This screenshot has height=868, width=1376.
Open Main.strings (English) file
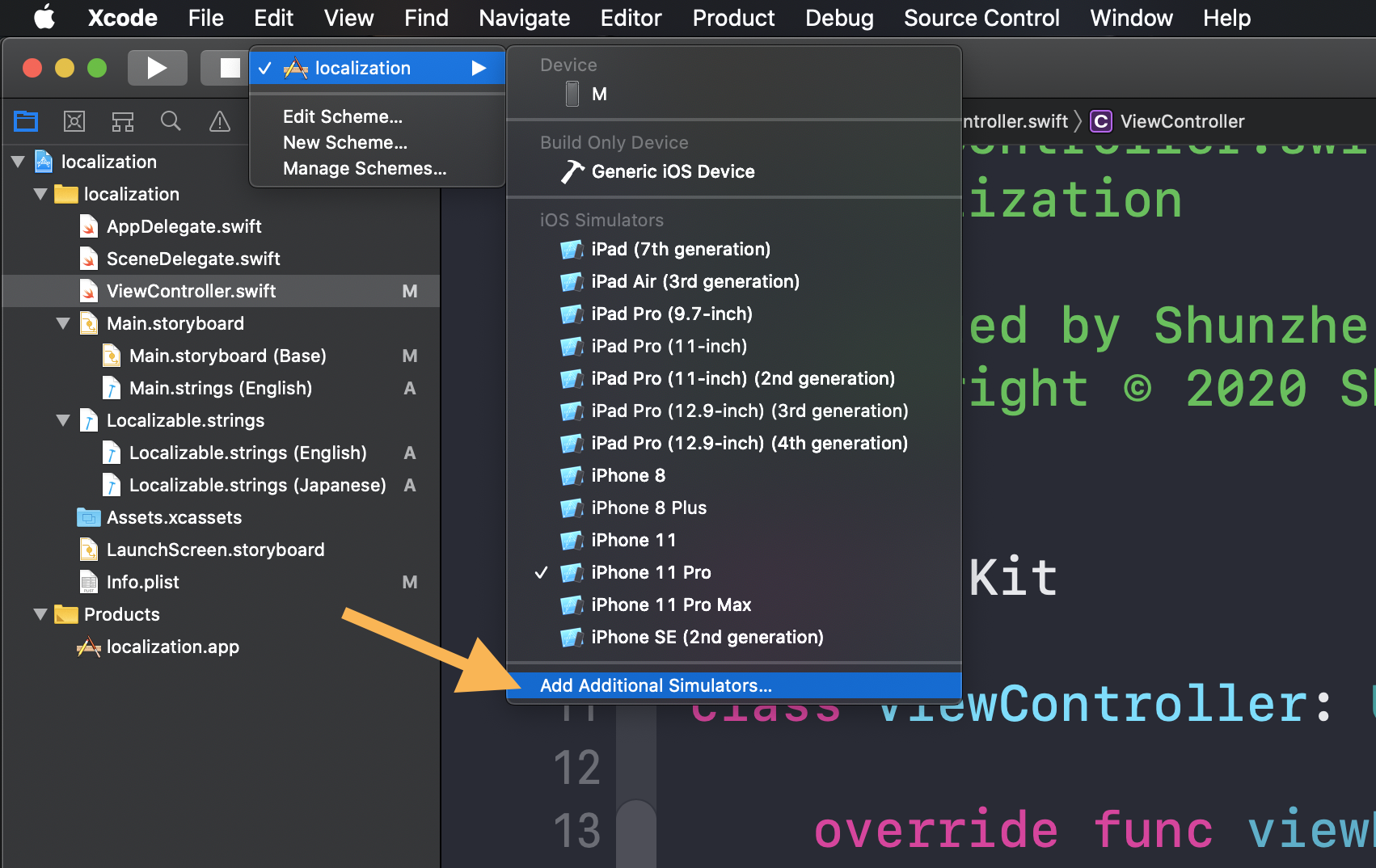[220, 388]
